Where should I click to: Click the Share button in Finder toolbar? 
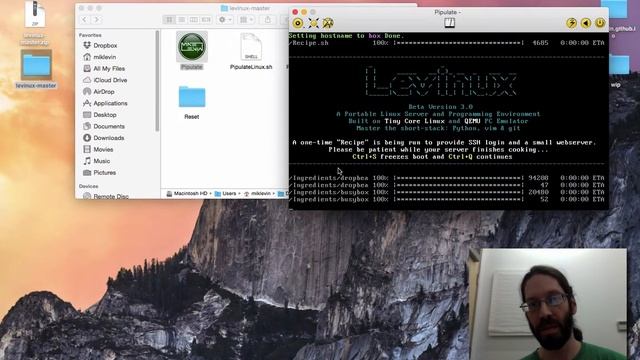tap(268, 19)
